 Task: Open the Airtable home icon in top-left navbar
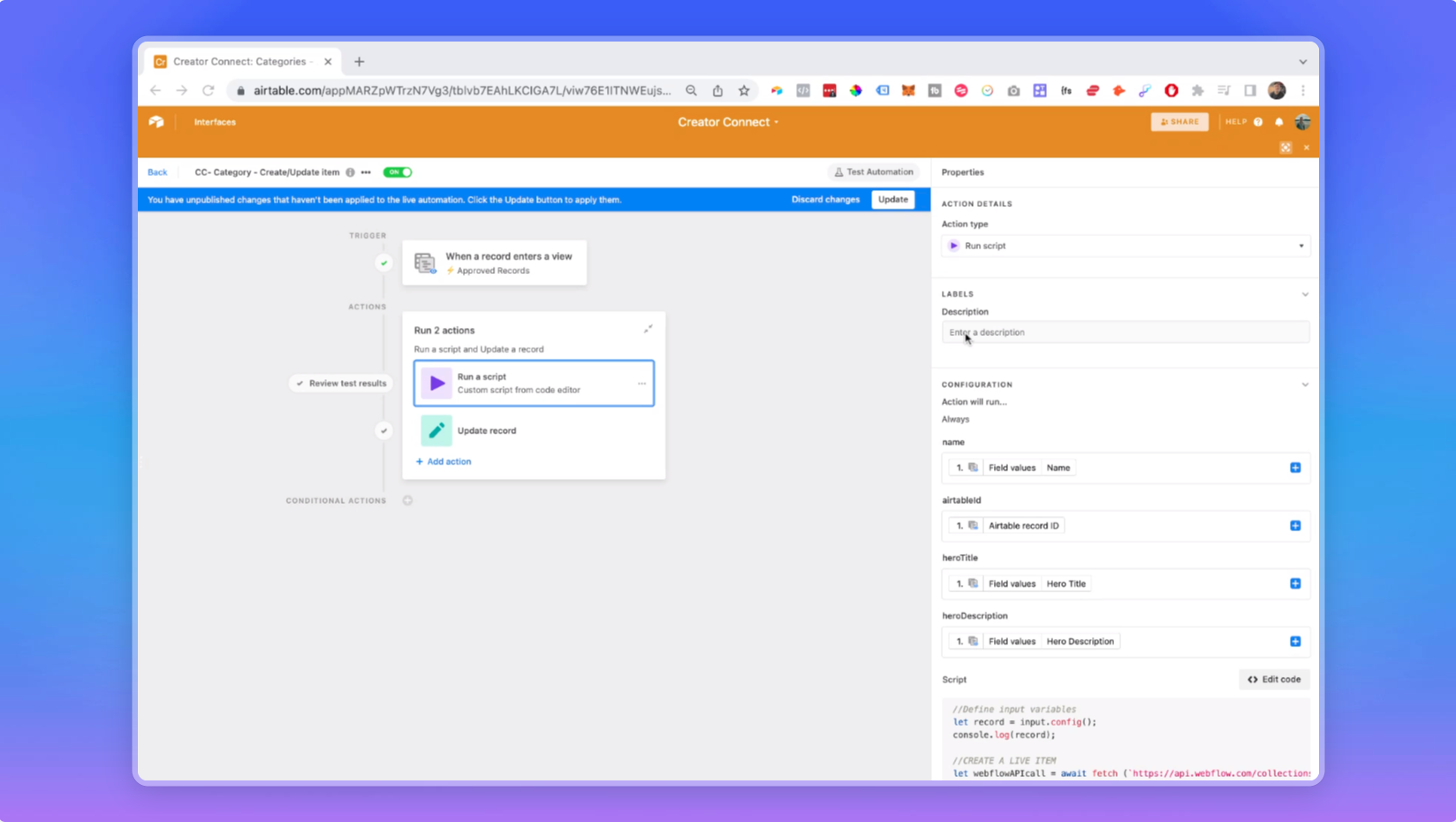tap(156, 122)
